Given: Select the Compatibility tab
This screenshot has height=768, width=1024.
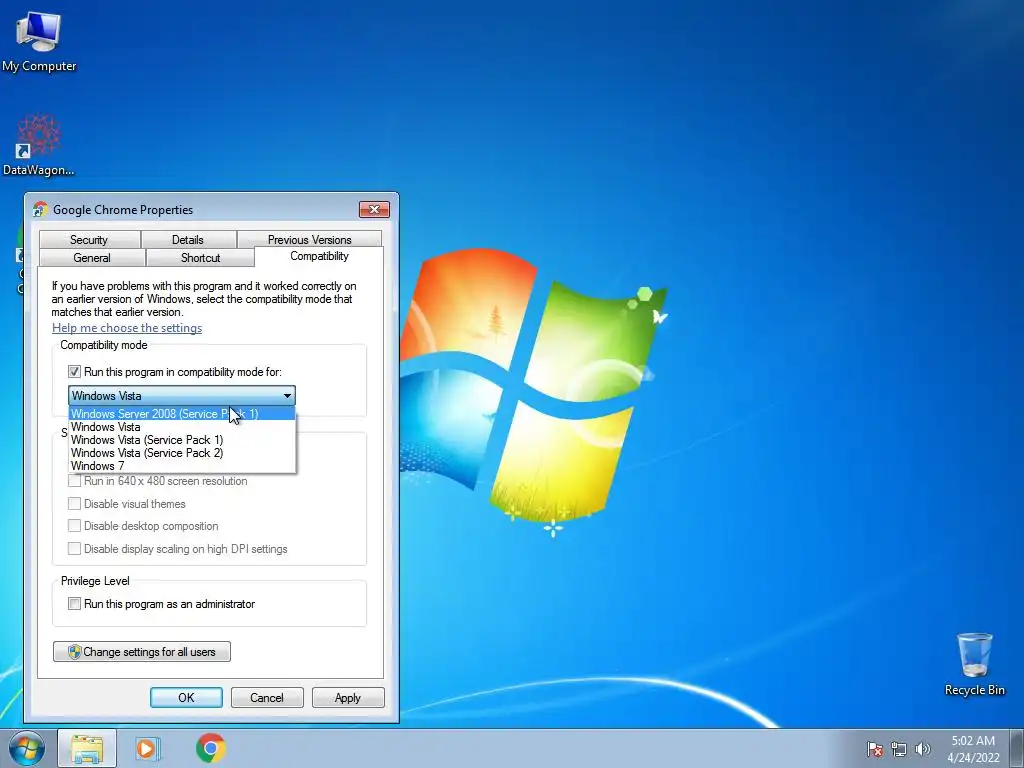Looking at the screenshot, I should 319,256.
